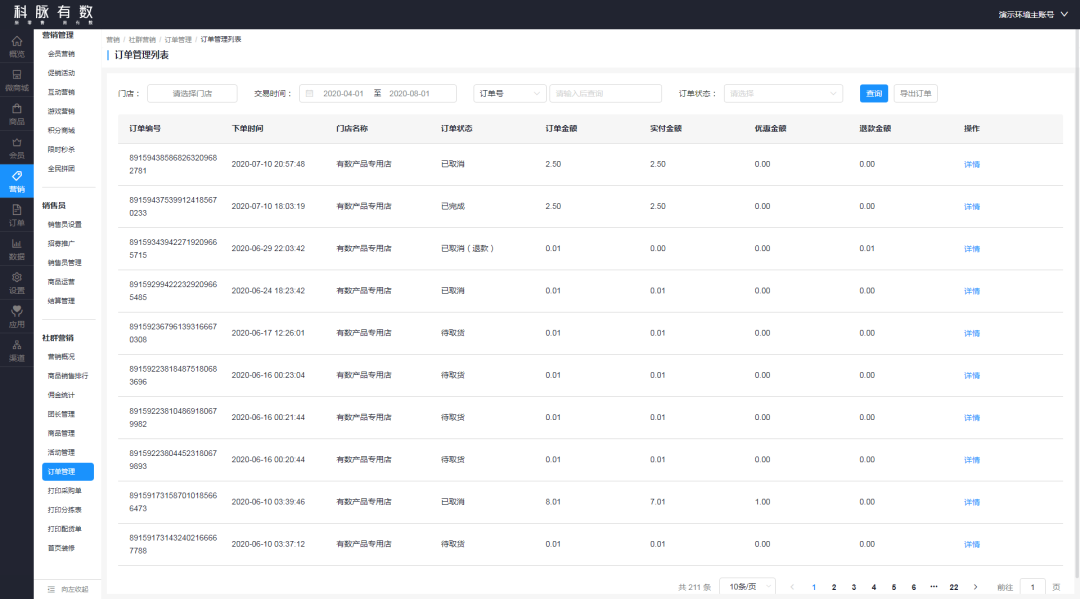Image resolution: width=1080 pixels, height=599 pixels.
Task: Open the 10条/页 page size dropdown
Action: 747,587
